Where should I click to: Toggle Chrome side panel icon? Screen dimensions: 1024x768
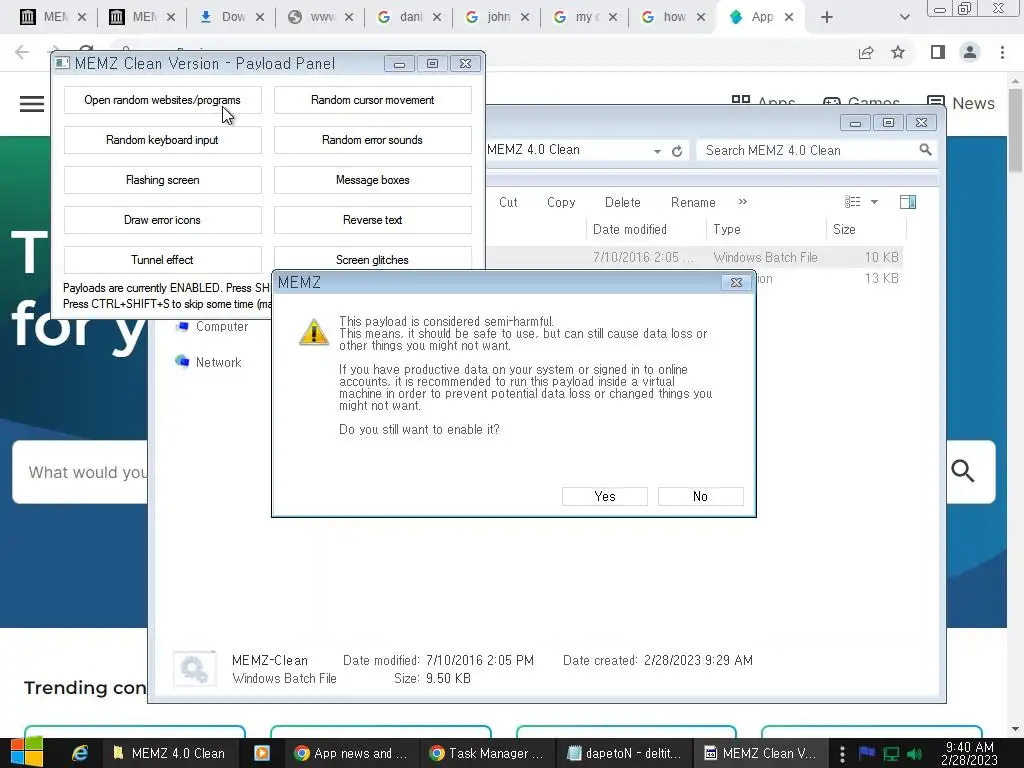tap(937, 52)
